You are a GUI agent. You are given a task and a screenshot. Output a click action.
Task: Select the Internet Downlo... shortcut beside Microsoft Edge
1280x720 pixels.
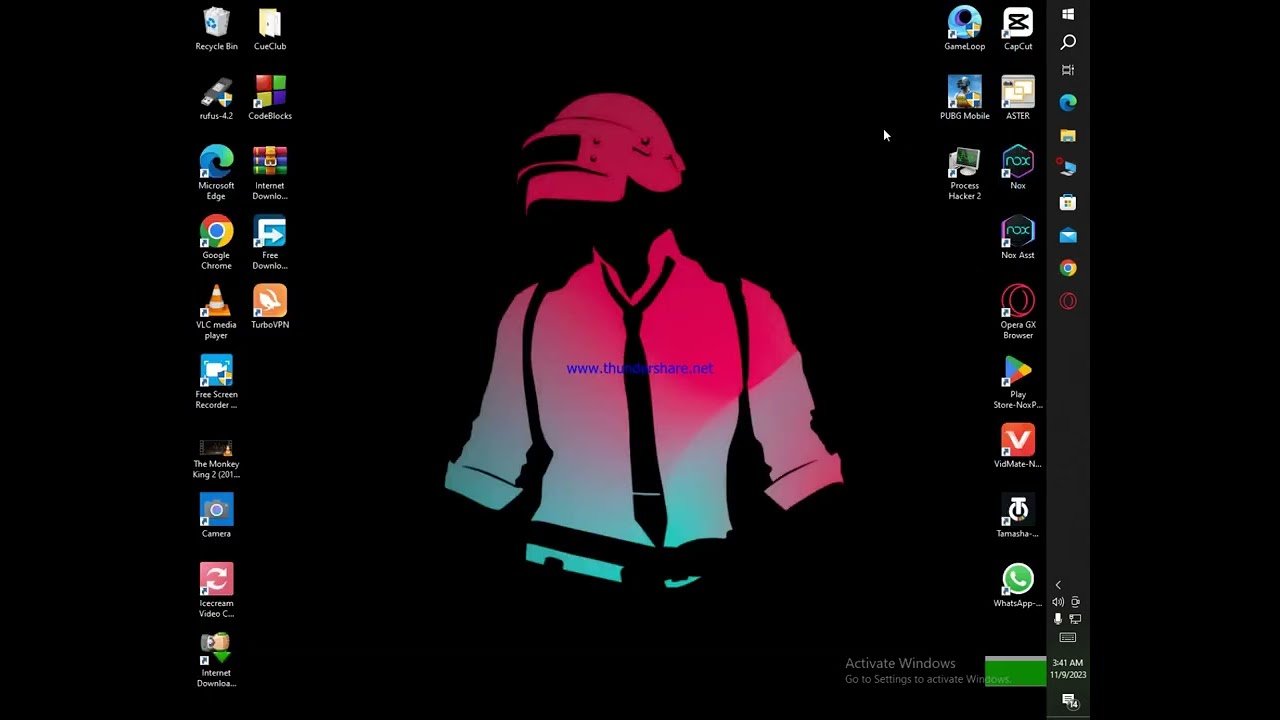[270, 174]
